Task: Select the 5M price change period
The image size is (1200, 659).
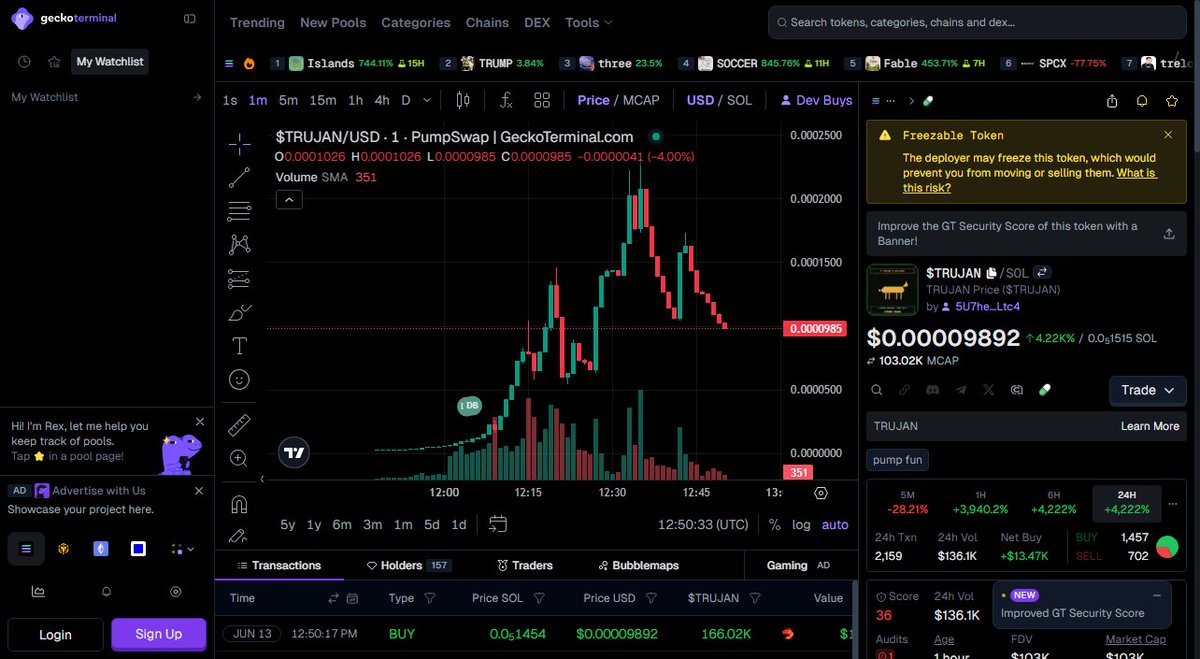Action: point(907,501)
